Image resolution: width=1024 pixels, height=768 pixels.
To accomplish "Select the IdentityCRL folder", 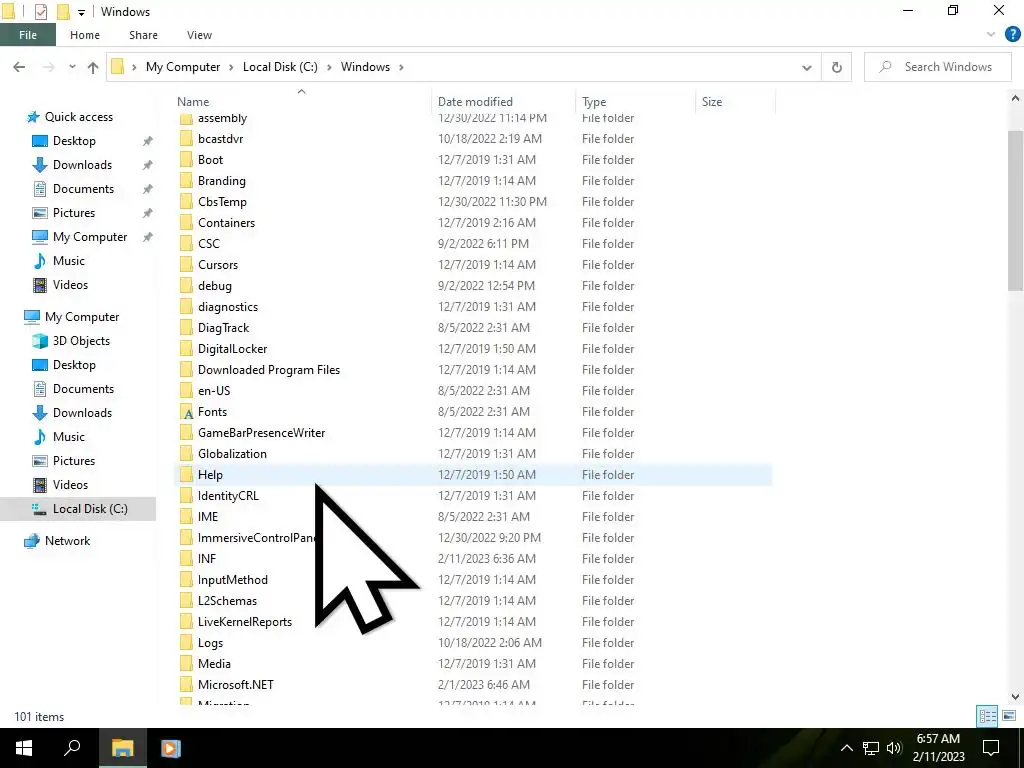I will click(228, 496).
